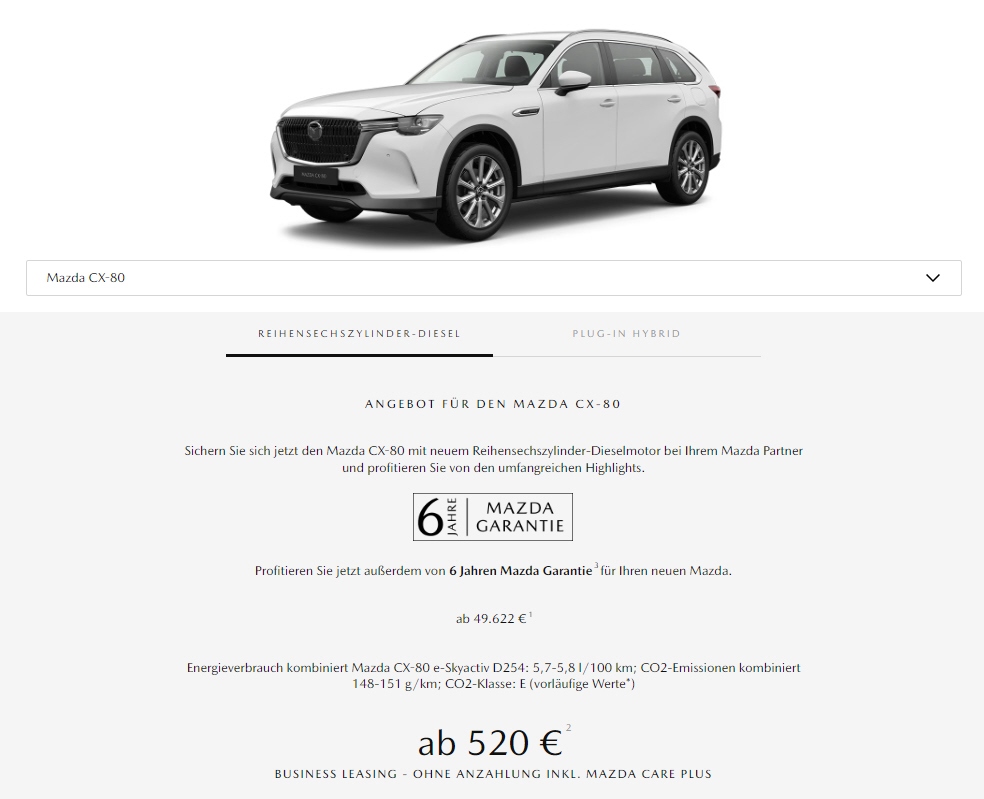
Task: Click the car's side mirror
Action: tap(572, 82)
